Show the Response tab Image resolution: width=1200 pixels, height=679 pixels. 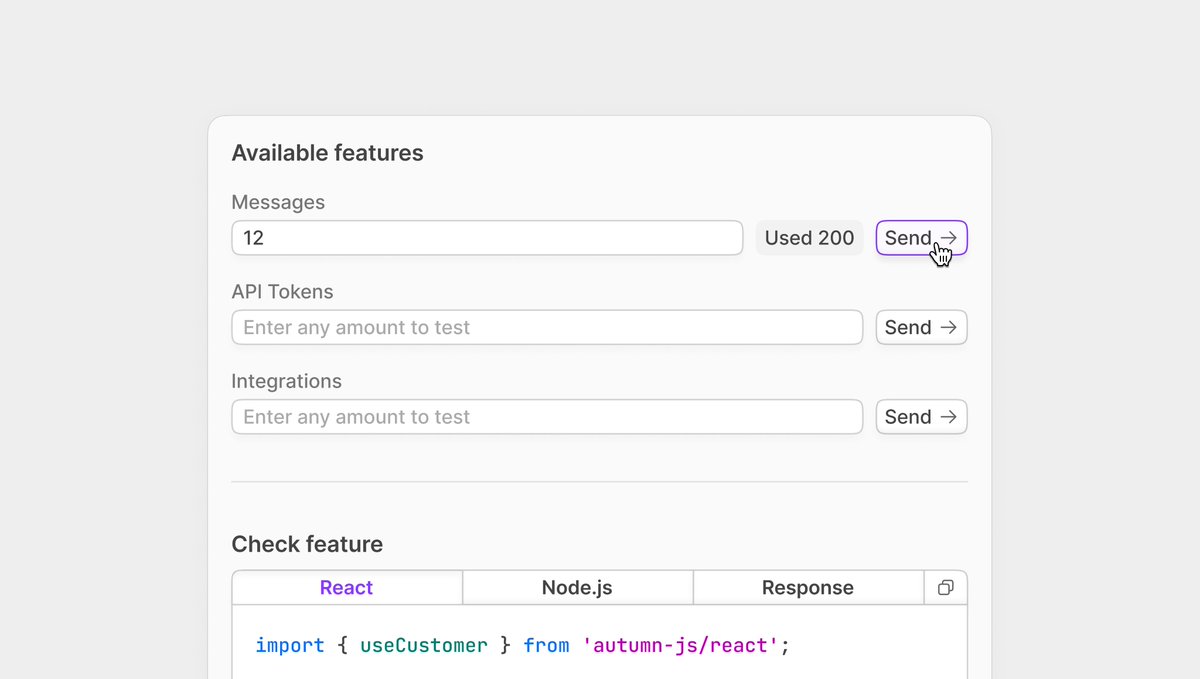[807, 588]
